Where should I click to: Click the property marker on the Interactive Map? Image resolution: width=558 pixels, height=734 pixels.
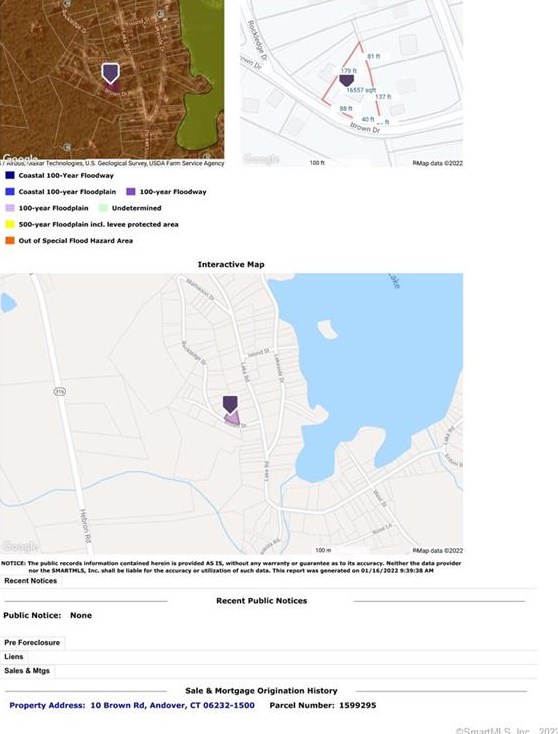[230, 404]
